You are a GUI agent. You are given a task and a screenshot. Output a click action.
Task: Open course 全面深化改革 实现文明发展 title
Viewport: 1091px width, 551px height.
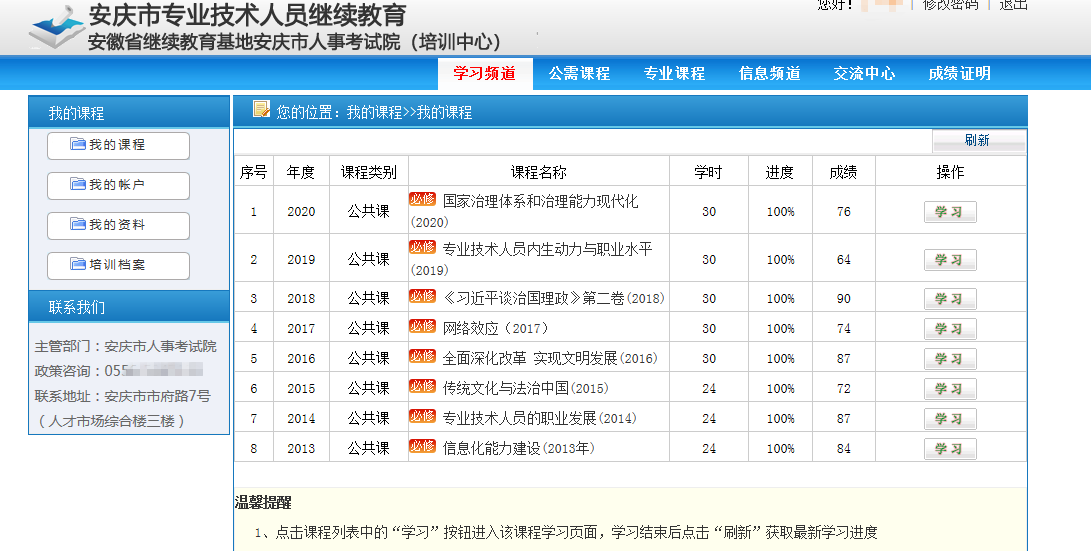(x=549, y=358)
